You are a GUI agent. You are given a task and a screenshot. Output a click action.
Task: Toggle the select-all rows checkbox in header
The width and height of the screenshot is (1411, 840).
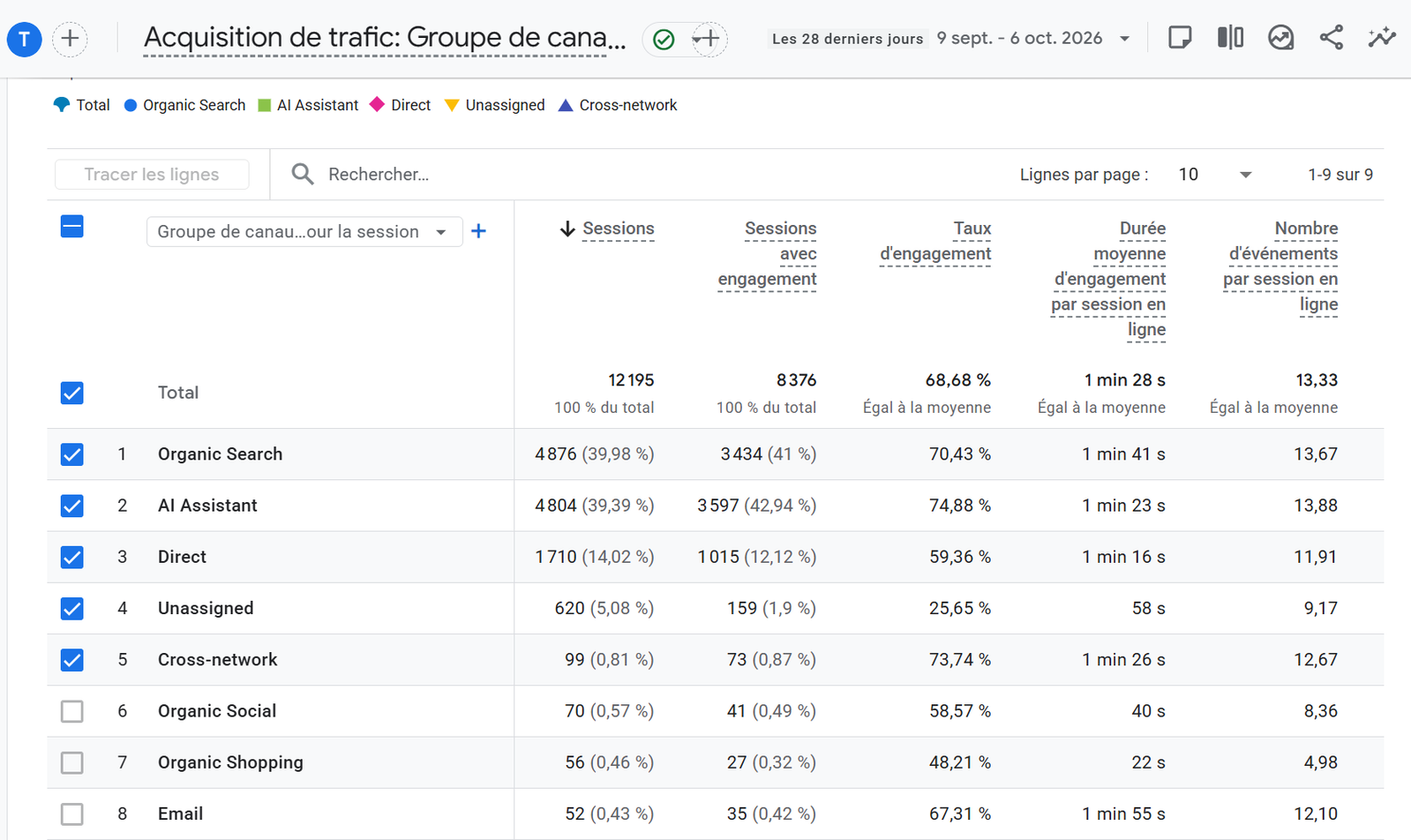click(72, 227)
